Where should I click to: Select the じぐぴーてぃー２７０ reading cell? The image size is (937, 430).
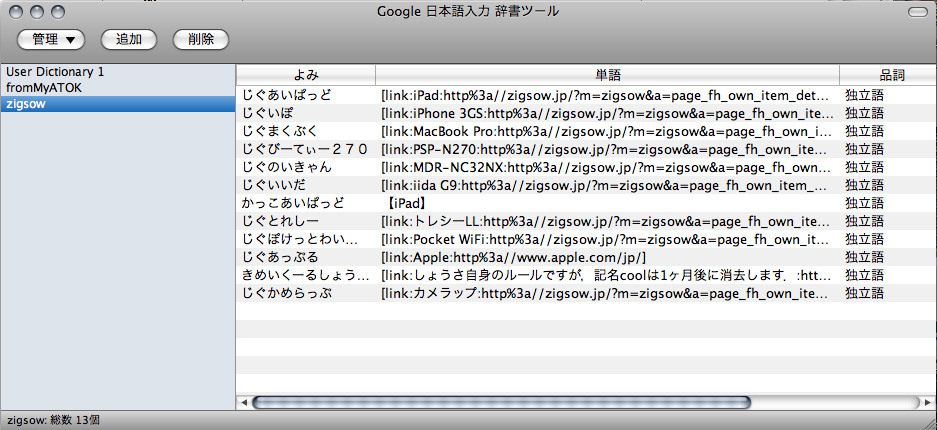306,149
